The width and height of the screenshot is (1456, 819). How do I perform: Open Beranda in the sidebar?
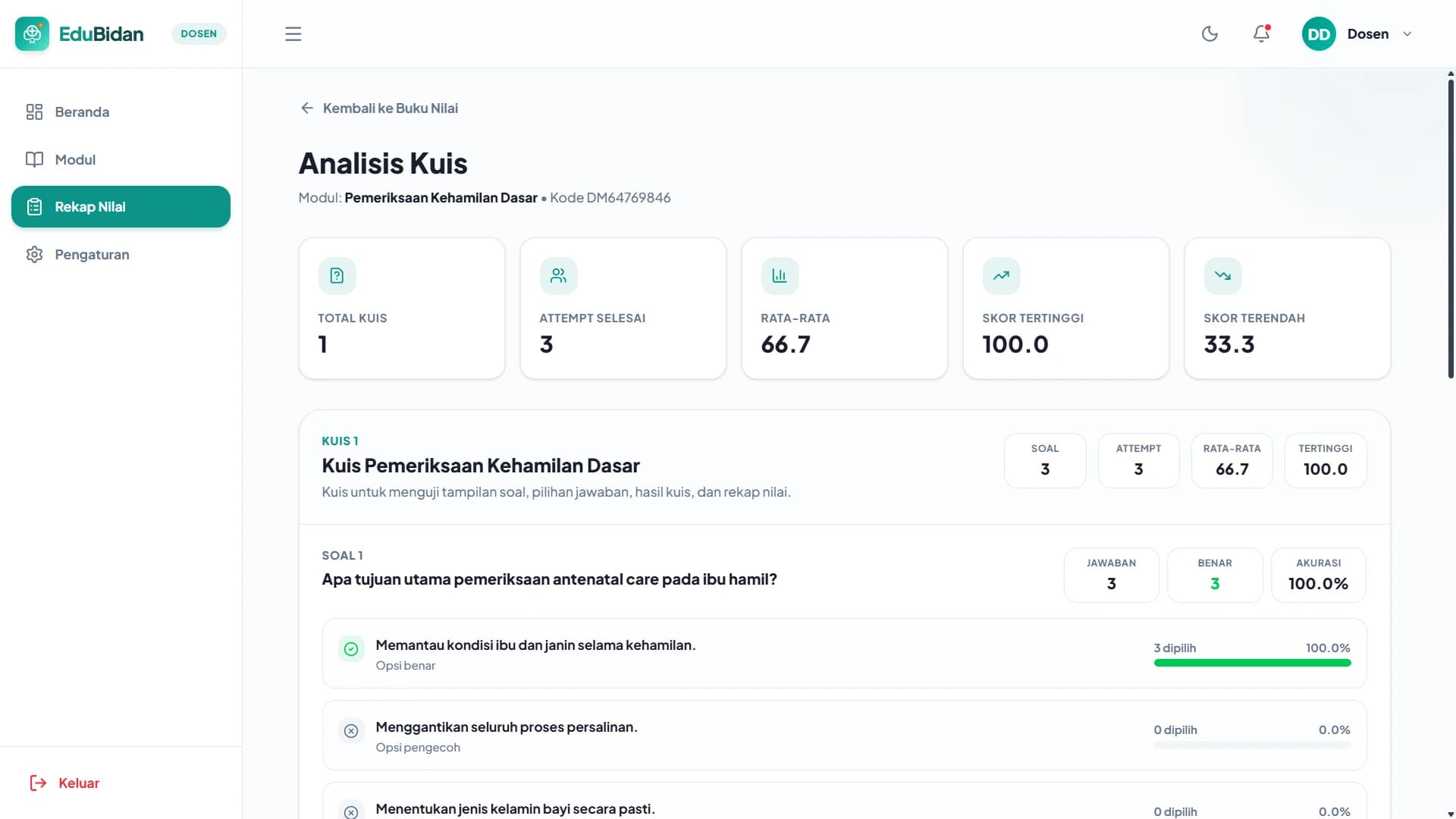click(121, 112)
